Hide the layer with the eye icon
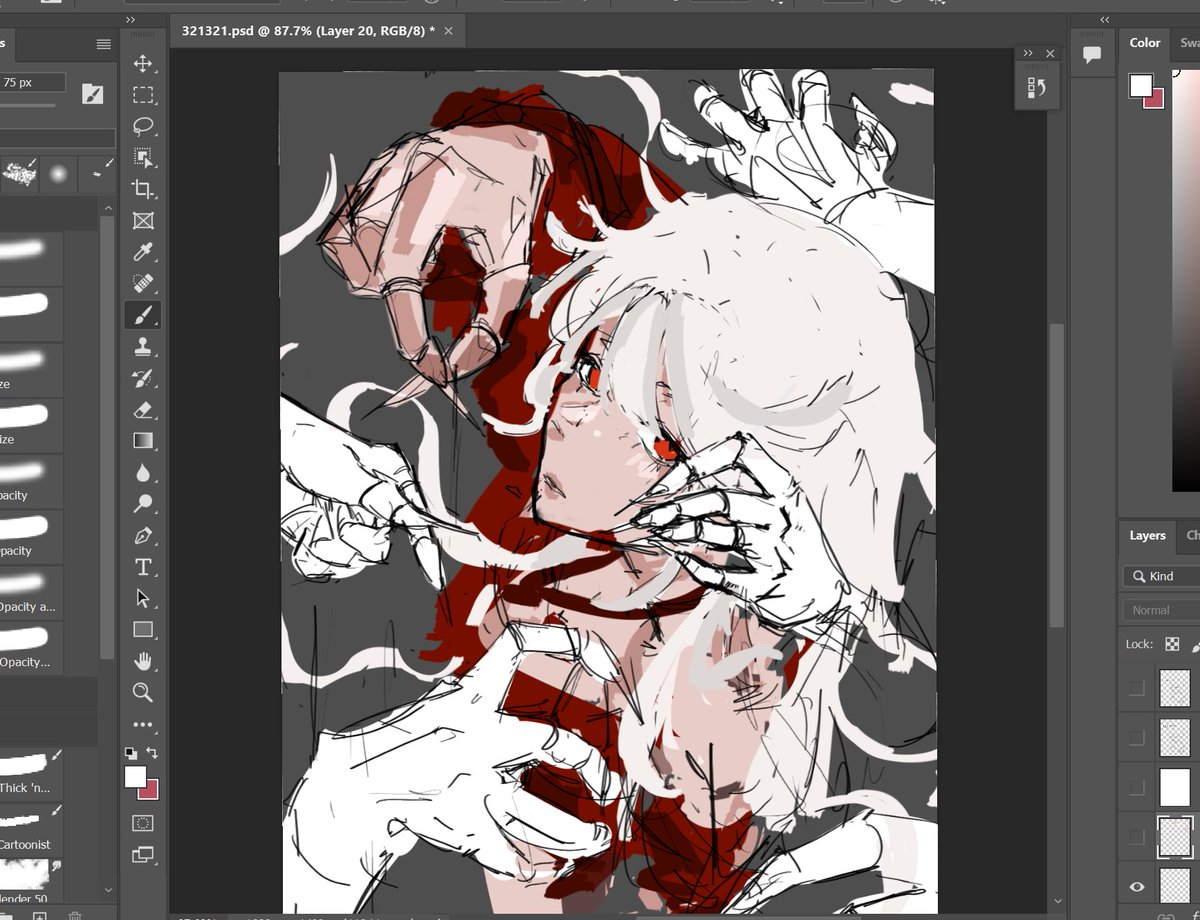 pos(1136,887)
